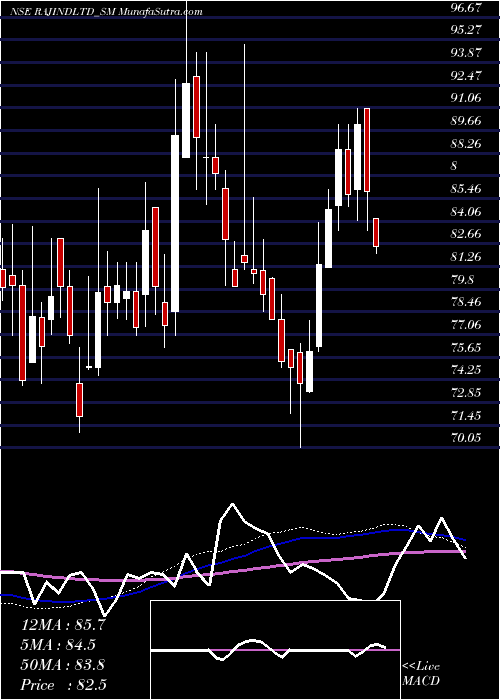Viewport: 500px width, 700px height.
Task: Pick the 88.26 price axis value
Action: click(x=467, y=143)
